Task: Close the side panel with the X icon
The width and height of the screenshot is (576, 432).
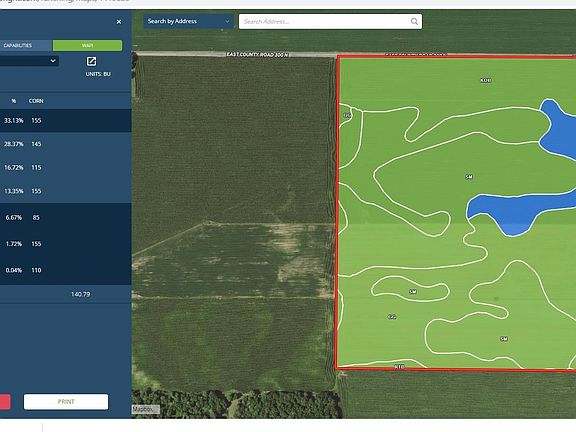Action: click(119, 22)
